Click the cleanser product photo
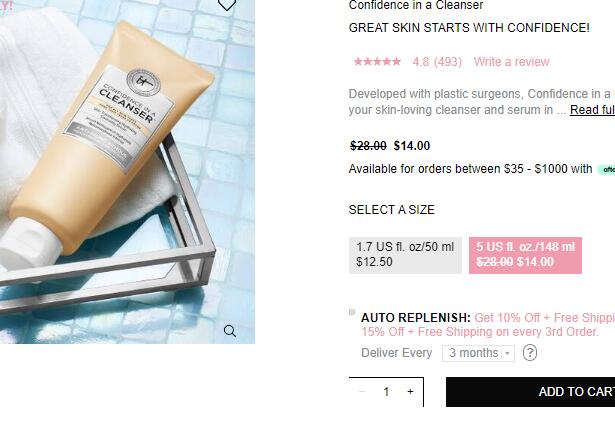 [127, 172]
